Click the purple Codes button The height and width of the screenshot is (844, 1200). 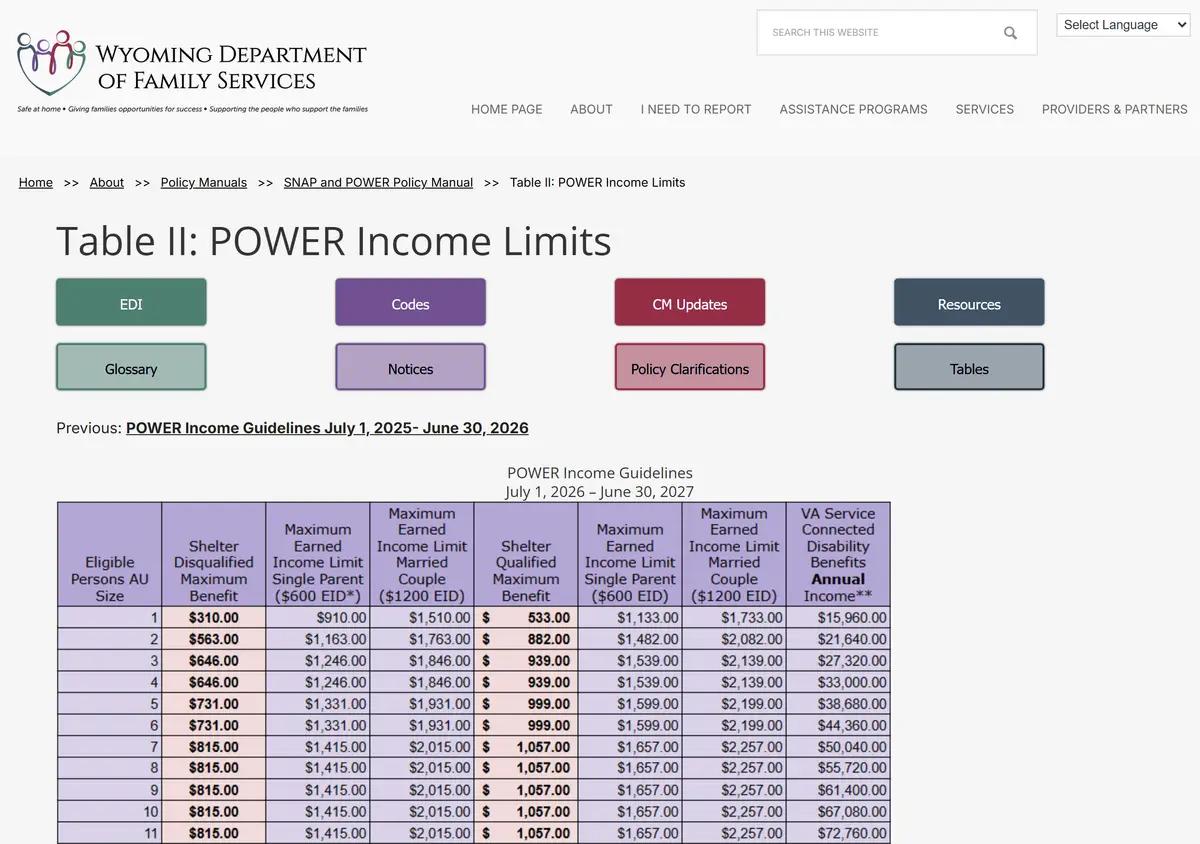coord(410,303)
